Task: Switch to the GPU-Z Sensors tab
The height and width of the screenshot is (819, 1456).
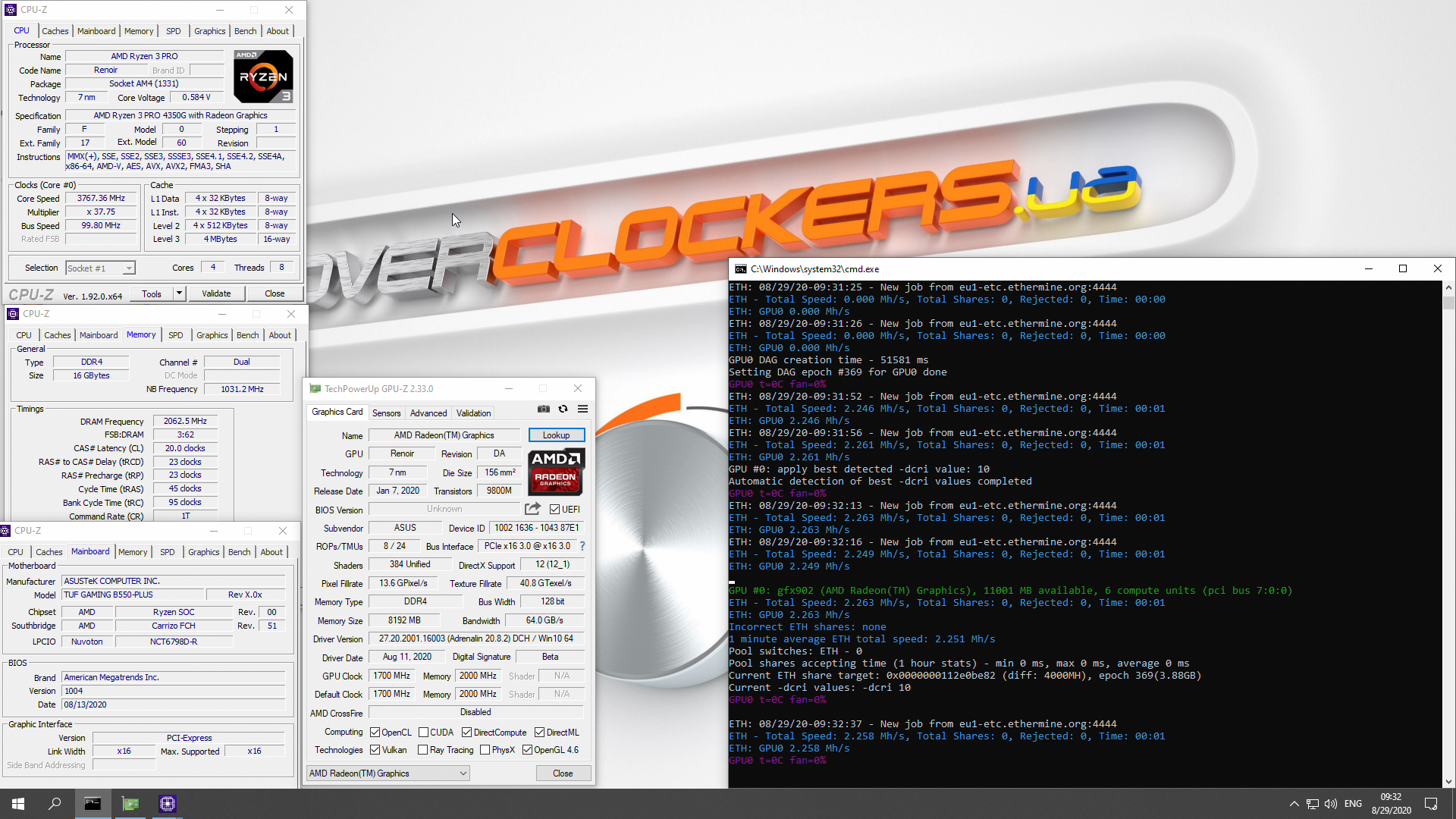Action: pos(386,413)
